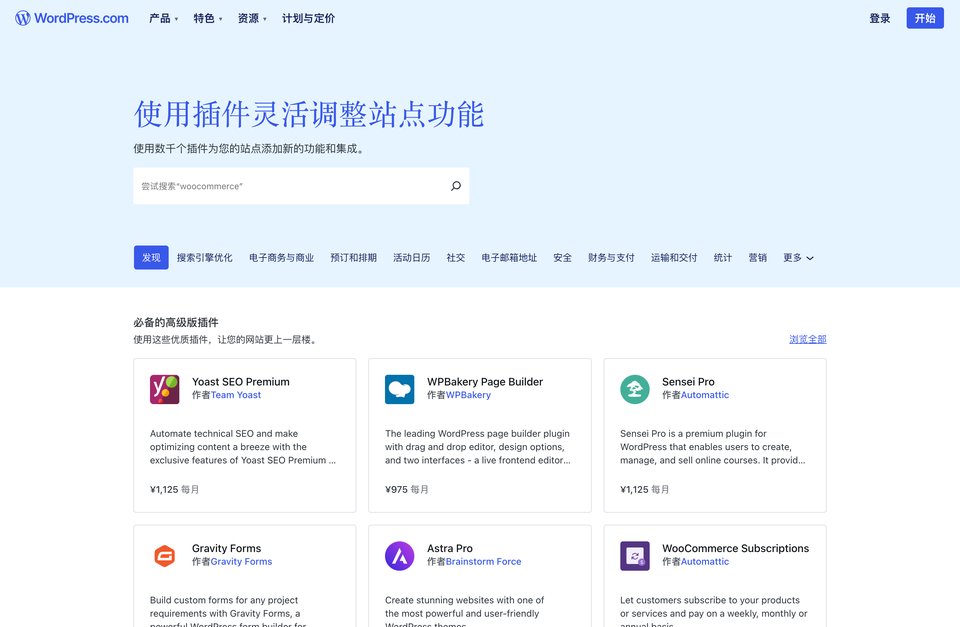
Task: Expand the 资源 menu
Action: pyautogui.click(x=252, y=18)
